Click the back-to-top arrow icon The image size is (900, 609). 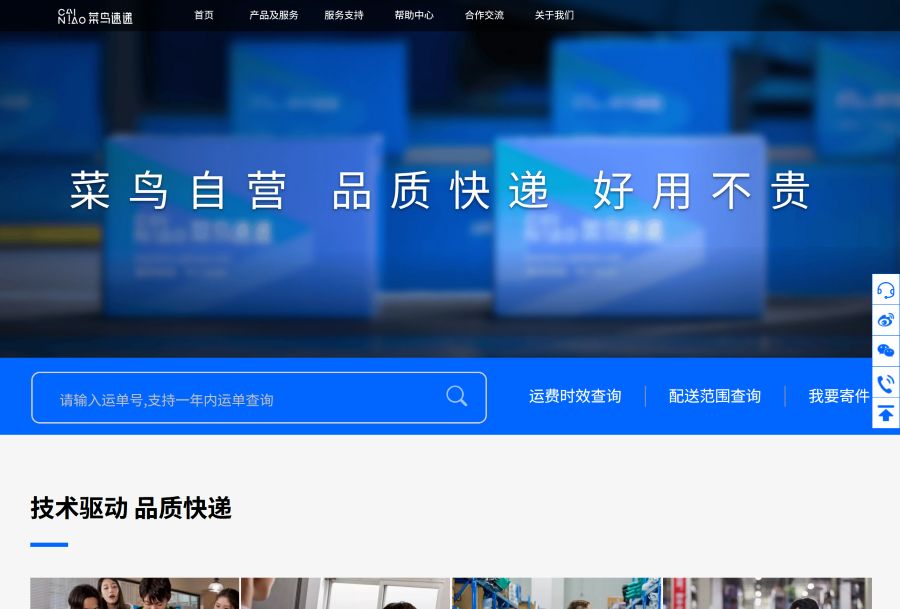[885, 413]
